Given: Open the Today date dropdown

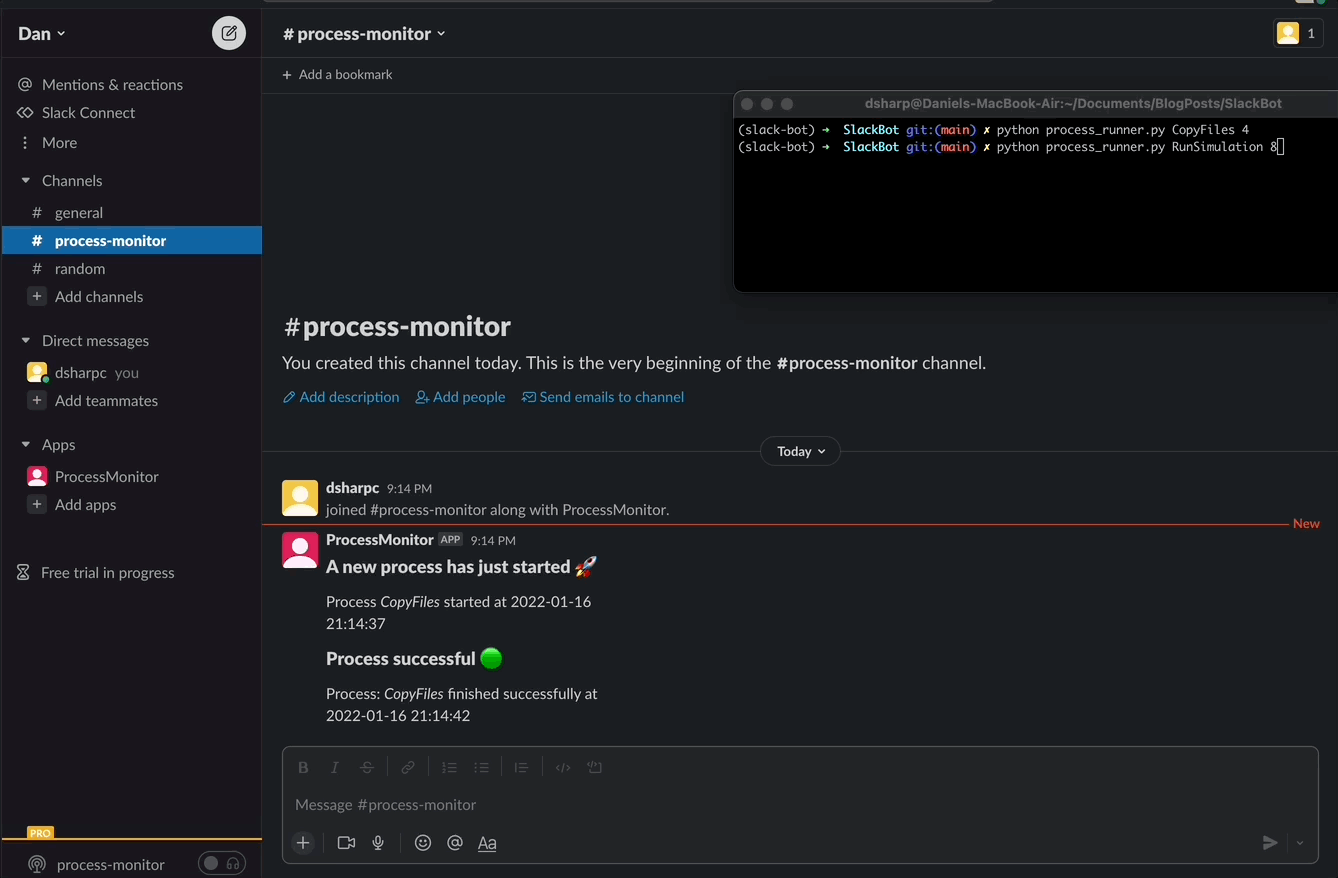Looking at the screenshot, I should pos(801,451).
